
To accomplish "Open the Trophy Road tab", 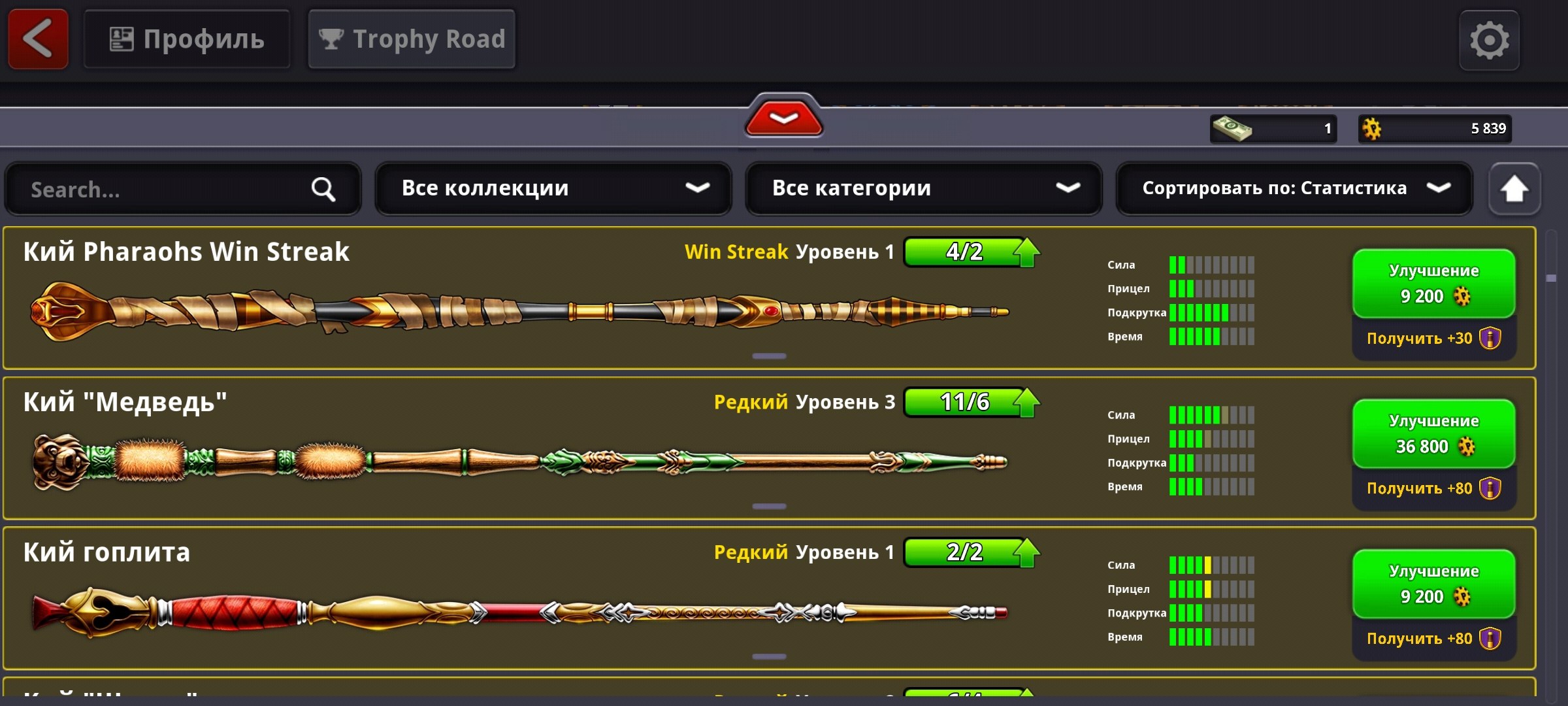I will point(412,39).
